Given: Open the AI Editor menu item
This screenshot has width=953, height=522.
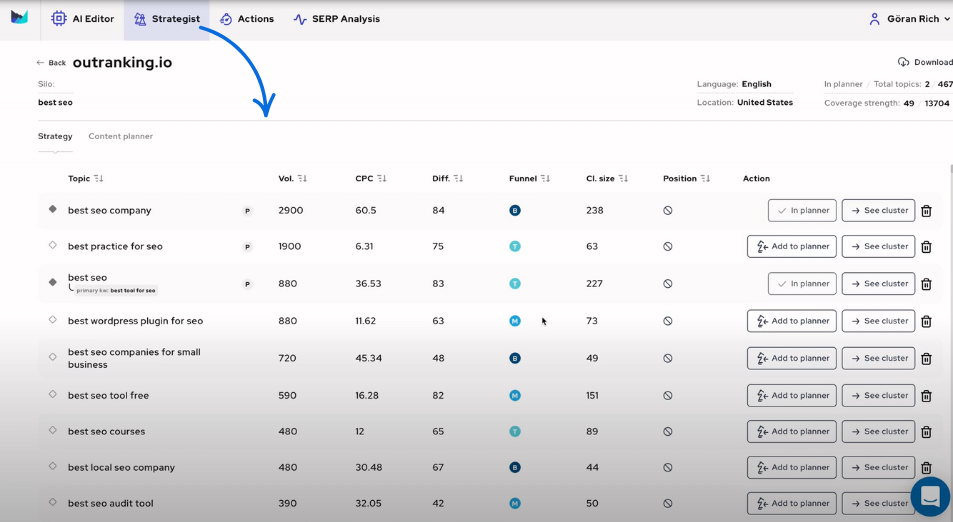Looking at the screenshot, I should coord(83,19).
